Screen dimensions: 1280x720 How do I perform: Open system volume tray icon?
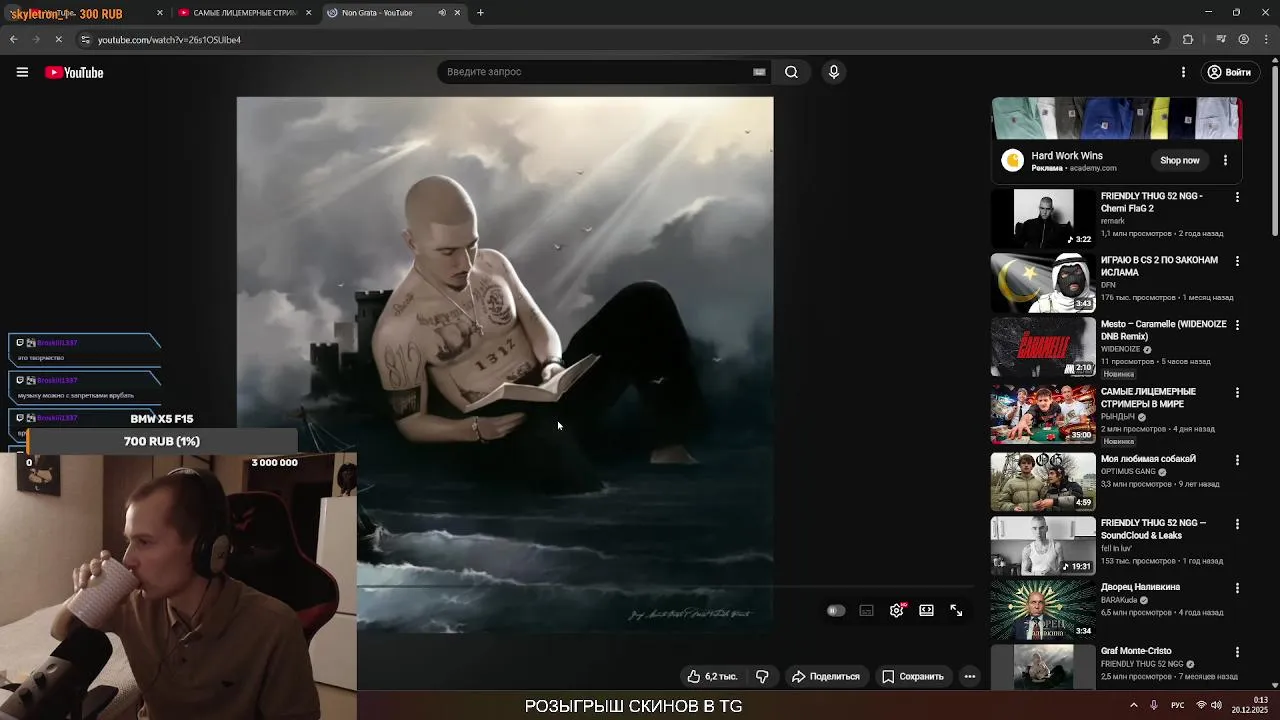tap(1216, 705)
